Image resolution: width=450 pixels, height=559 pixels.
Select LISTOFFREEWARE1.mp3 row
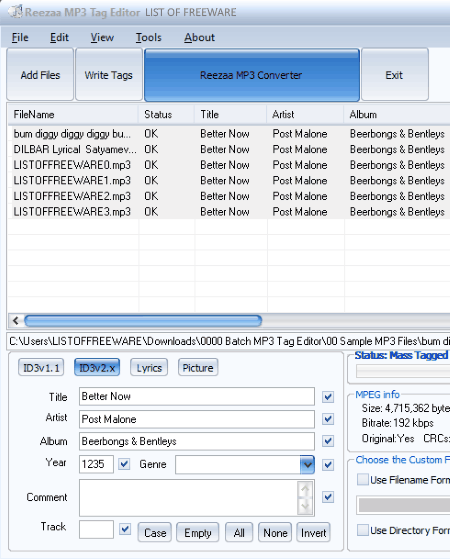tap(228, 181)
